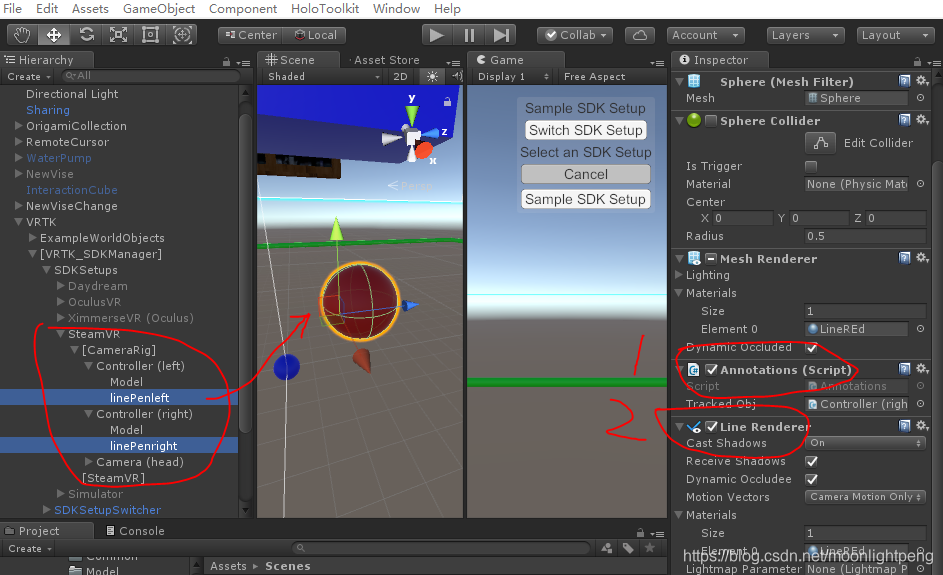Filter project search by label icon

pos(628,548)
